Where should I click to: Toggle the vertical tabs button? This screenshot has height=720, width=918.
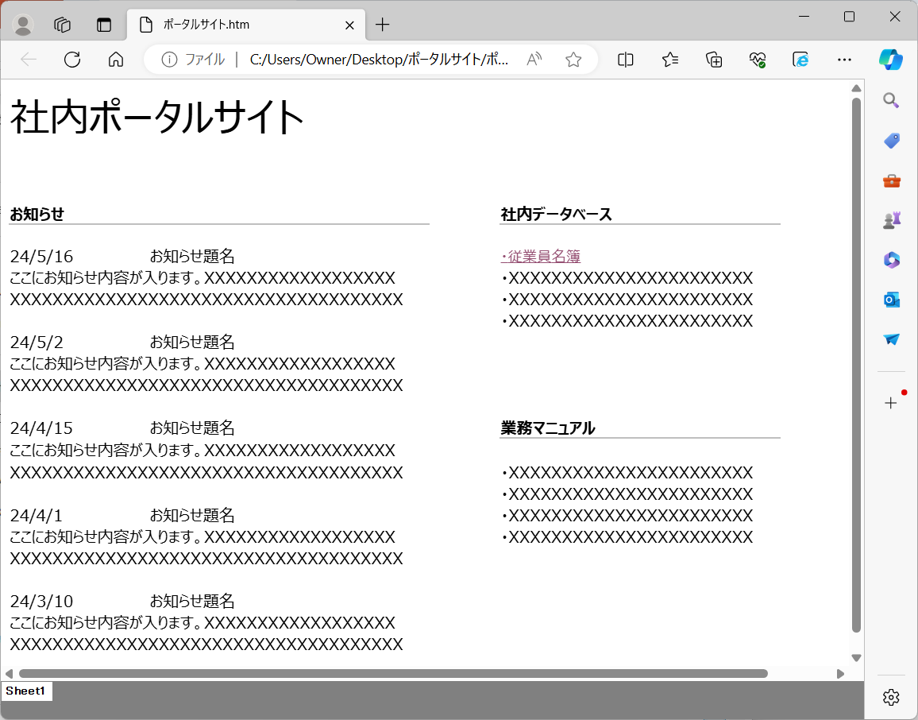click(104, 25)
